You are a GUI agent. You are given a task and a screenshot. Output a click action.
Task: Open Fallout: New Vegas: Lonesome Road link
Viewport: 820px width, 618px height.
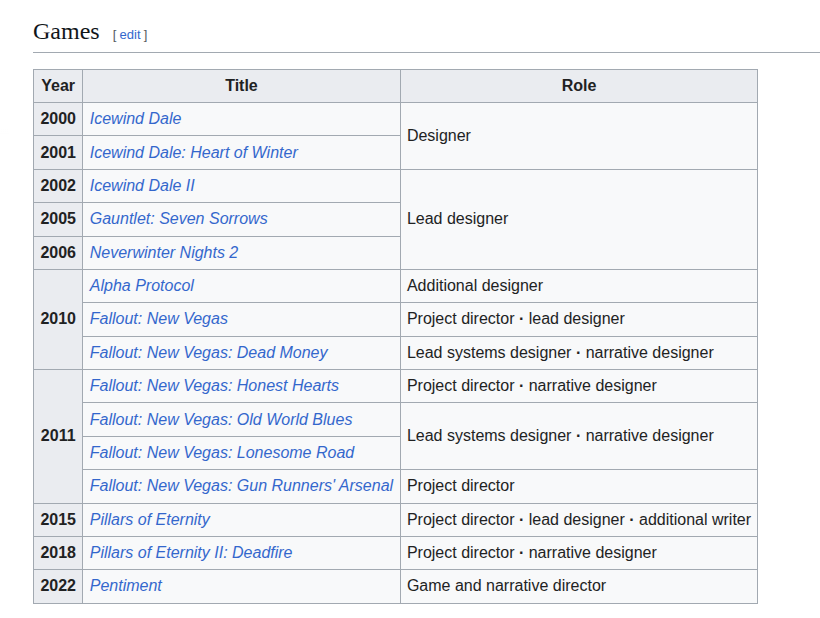click(222, 452)
